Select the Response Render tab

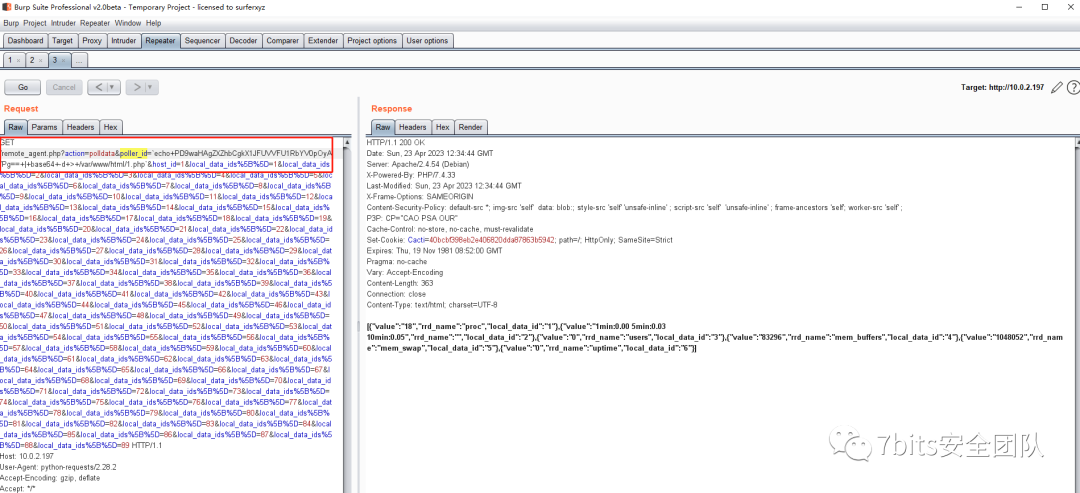click(470, 127)
